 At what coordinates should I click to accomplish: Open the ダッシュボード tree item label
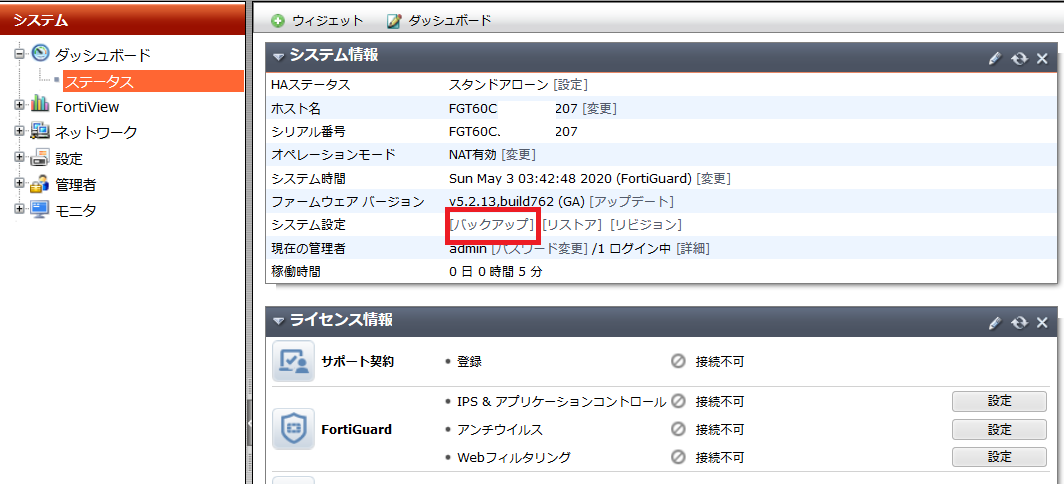click(x=102, y=55)
